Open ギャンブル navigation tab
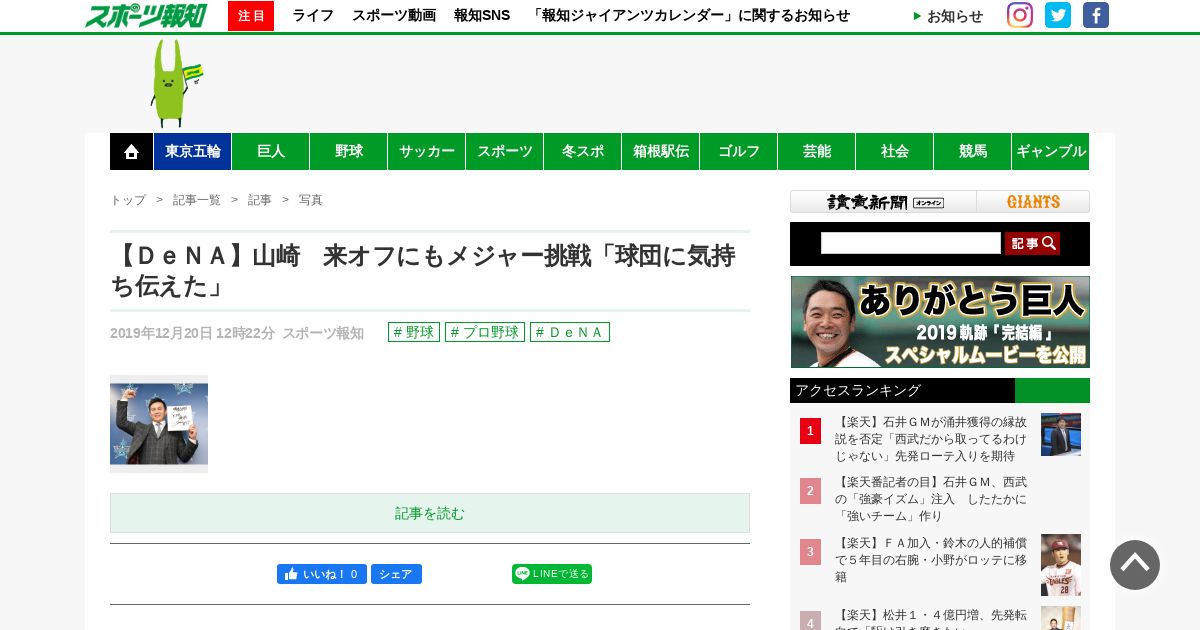This screenshot has height=630, width=1200. coord(1051,151)
